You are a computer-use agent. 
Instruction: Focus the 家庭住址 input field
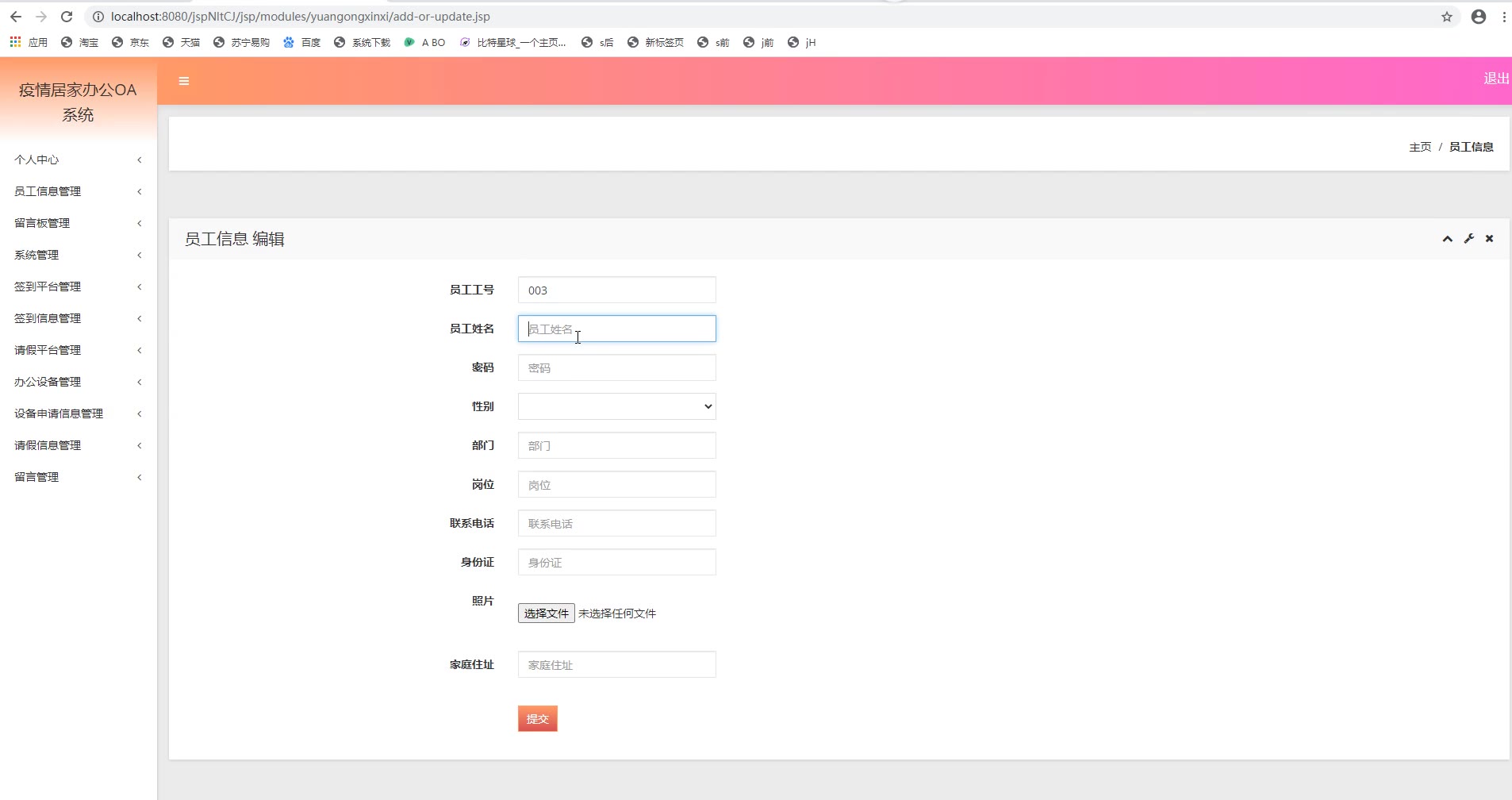point(617,664)
